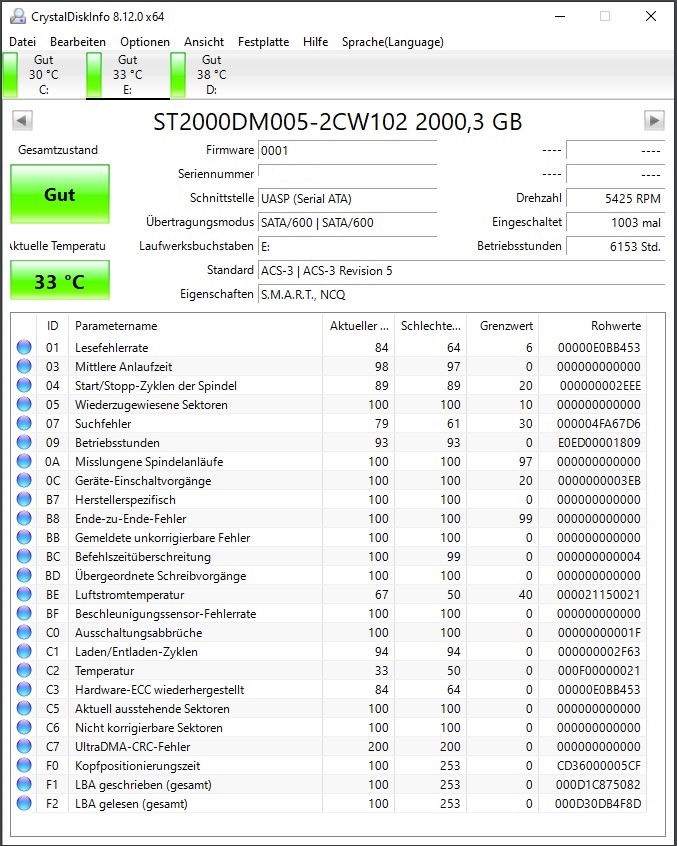Click status orb of Luftstromtemperatur row
The width and height of the screenshot is (677, 846).
(x=24, y=595)
